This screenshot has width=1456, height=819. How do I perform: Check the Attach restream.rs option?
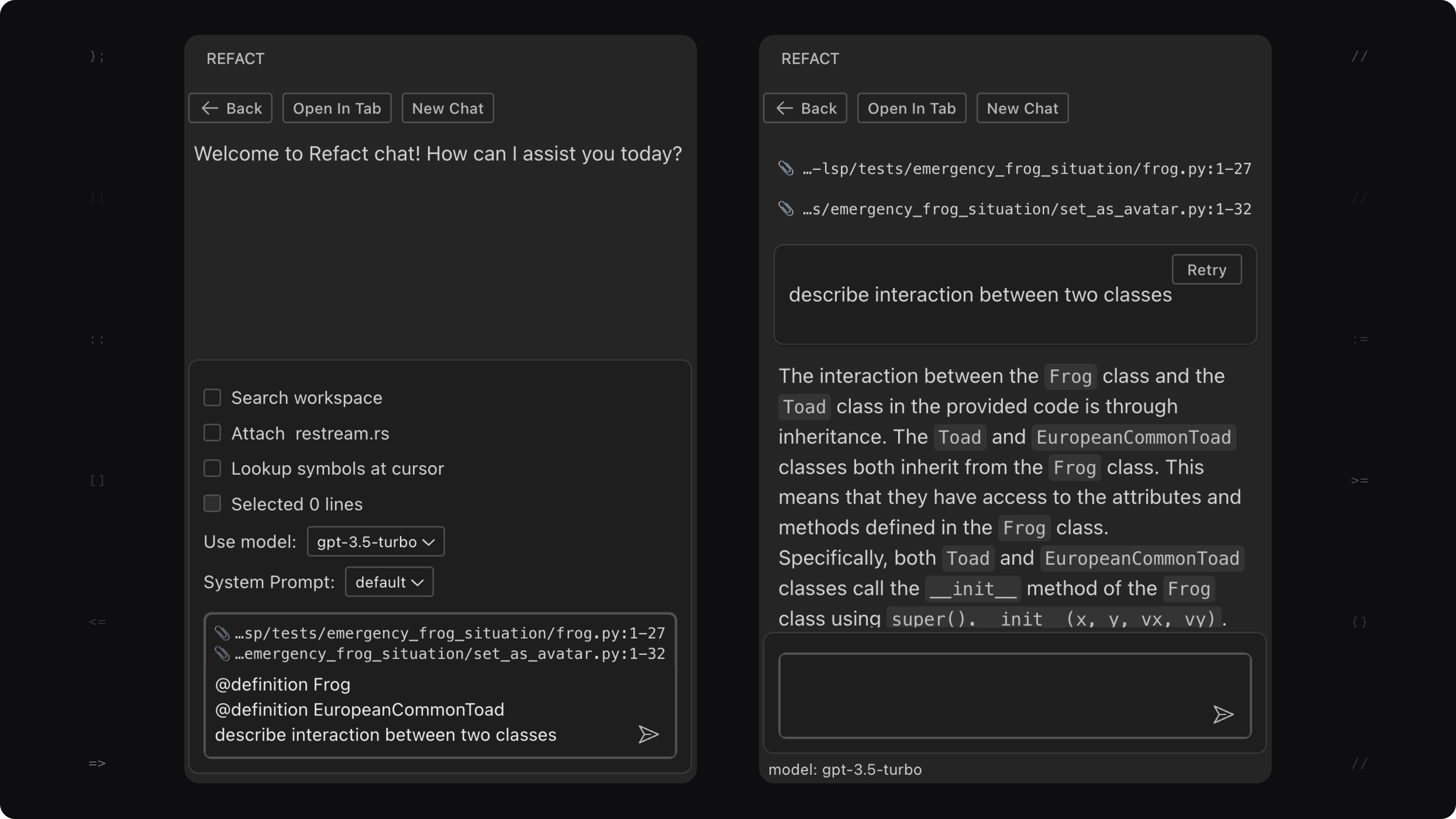pos(212,433)
